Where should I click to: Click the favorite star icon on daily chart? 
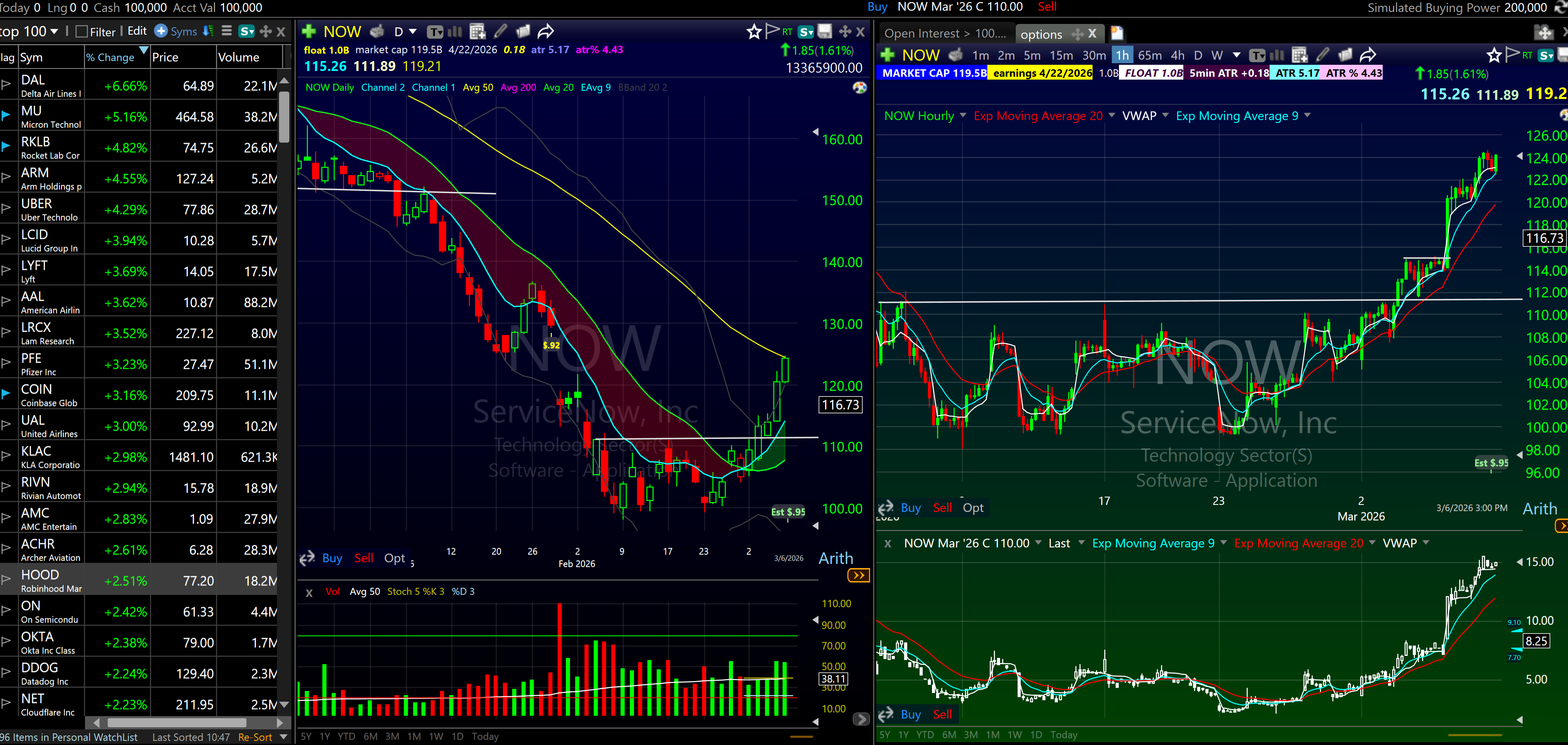(754, 31)
